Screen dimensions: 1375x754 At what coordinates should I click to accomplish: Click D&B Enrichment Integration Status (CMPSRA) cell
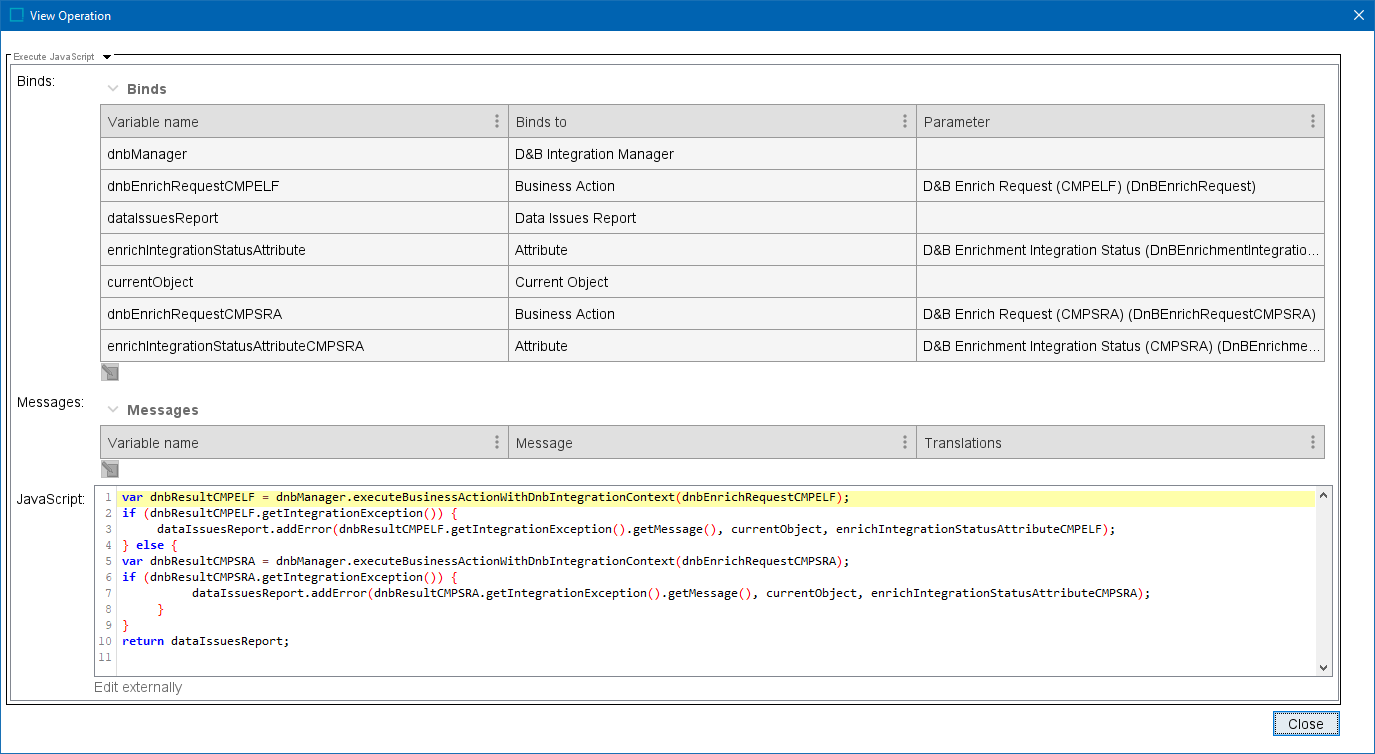pyautogui.click(x=1120, y=346)
